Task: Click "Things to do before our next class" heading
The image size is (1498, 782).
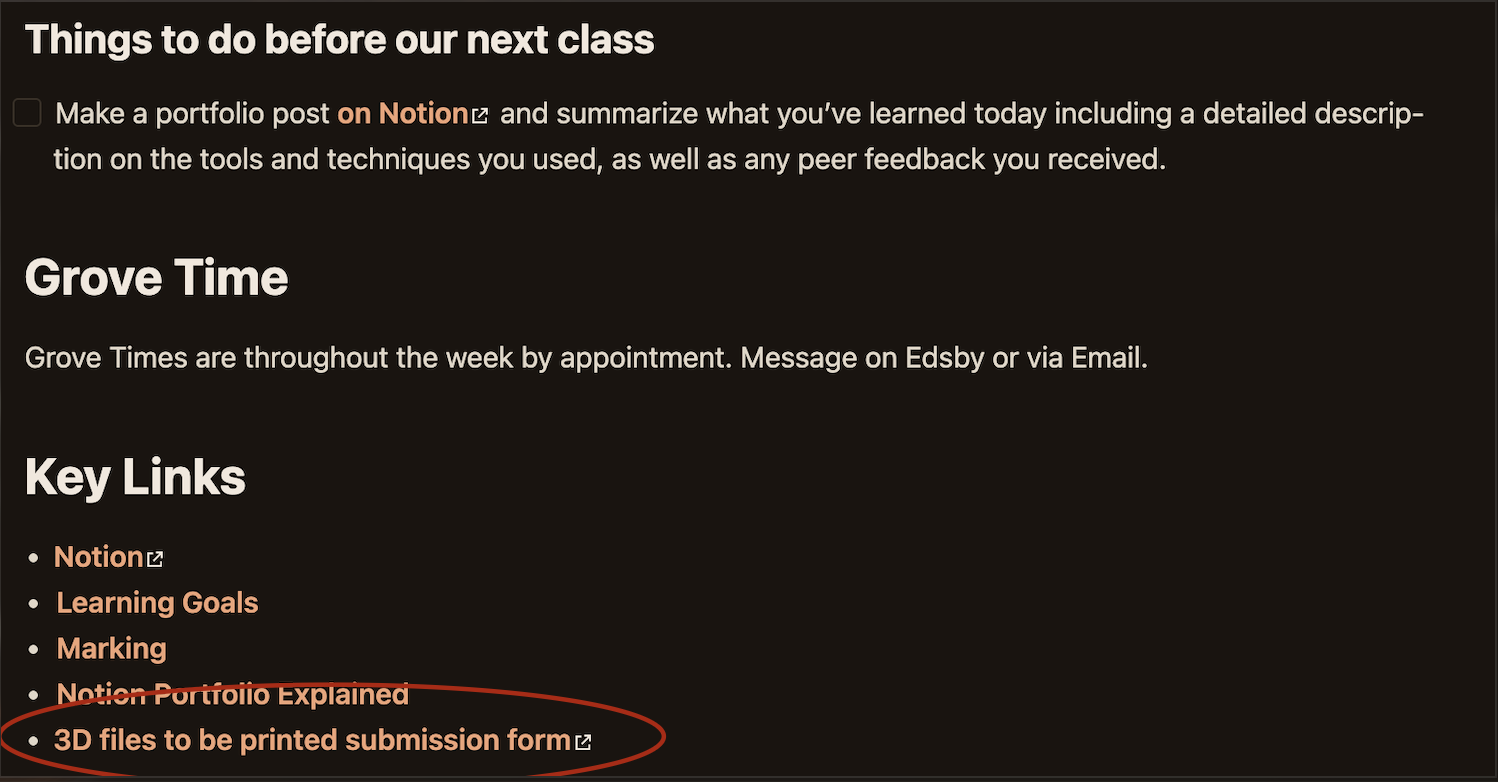Action: 339,40
